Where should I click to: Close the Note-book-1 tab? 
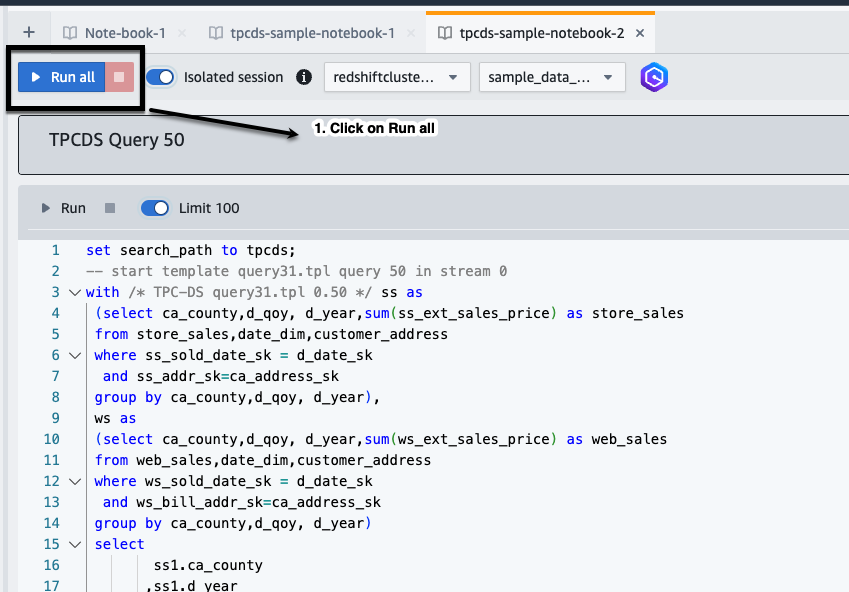182,33
